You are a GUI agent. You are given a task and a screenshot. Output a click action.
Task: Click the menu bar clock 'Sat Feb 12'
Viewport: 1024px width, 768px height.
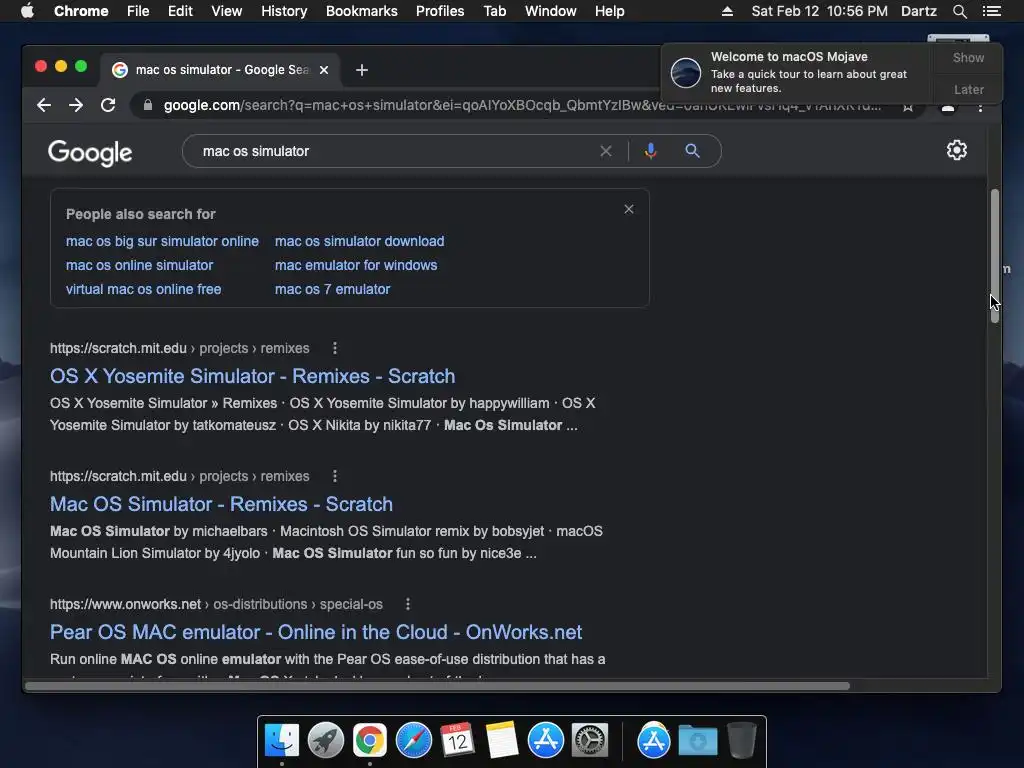point(819,11)
